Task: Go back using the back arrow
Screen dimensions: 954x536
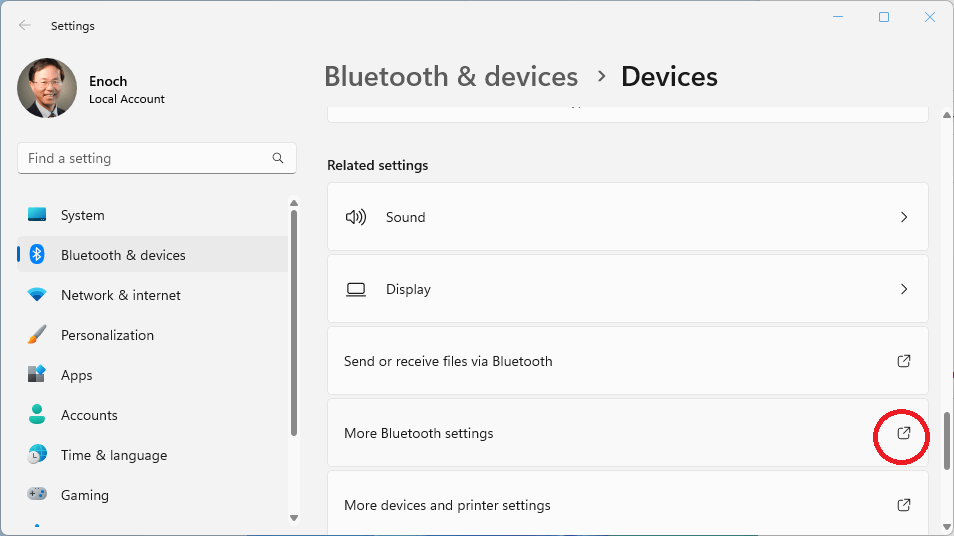Action: pyautogui.click(x=25, y=26)
